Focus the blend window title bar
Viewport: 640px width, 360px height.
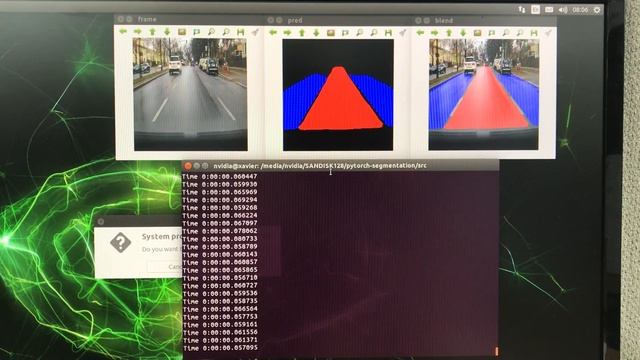pyautogui.click(x=484, y=20)
